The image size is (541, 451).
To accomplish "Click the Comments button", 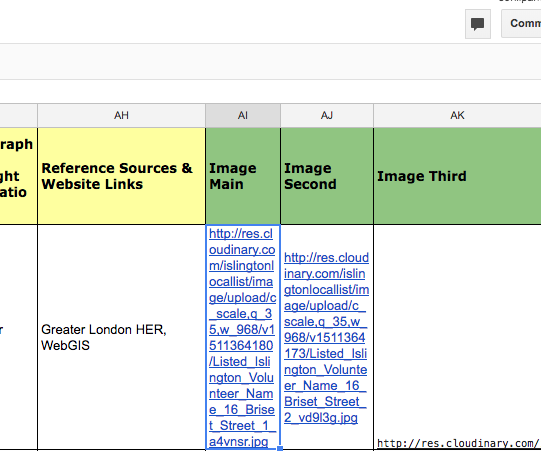I will click(521, 23).
